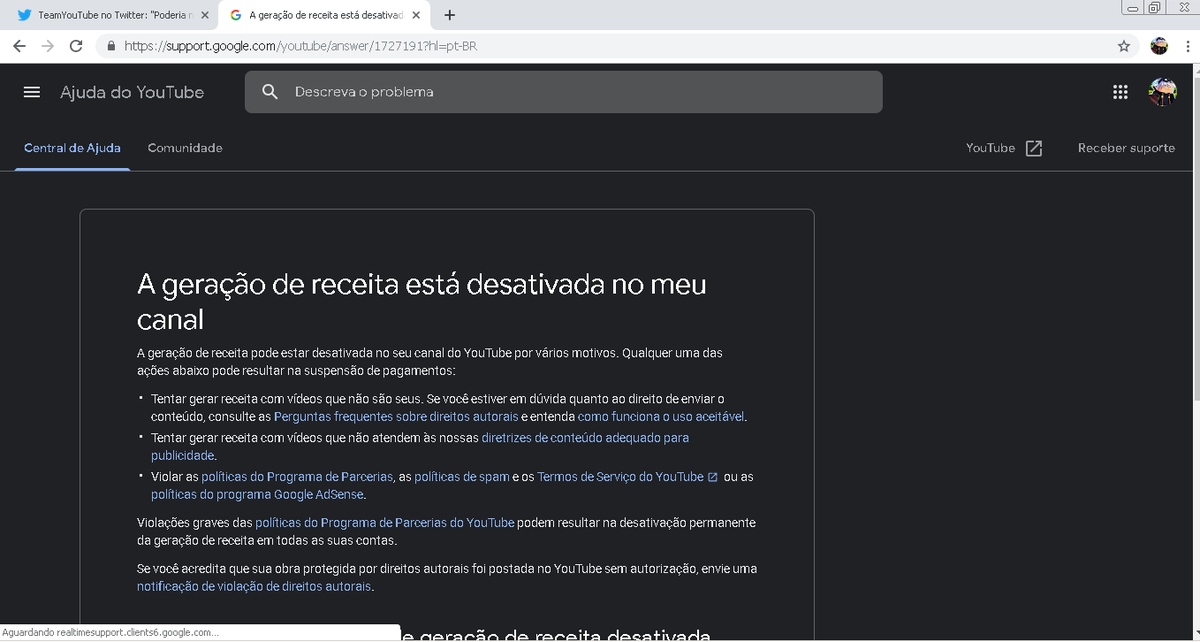Open 'diretrizes de conteúdo adequado para publicidade' link
Image resolution: width=1200 pixels, height=642 pixels.
click(x=420, y=446)
